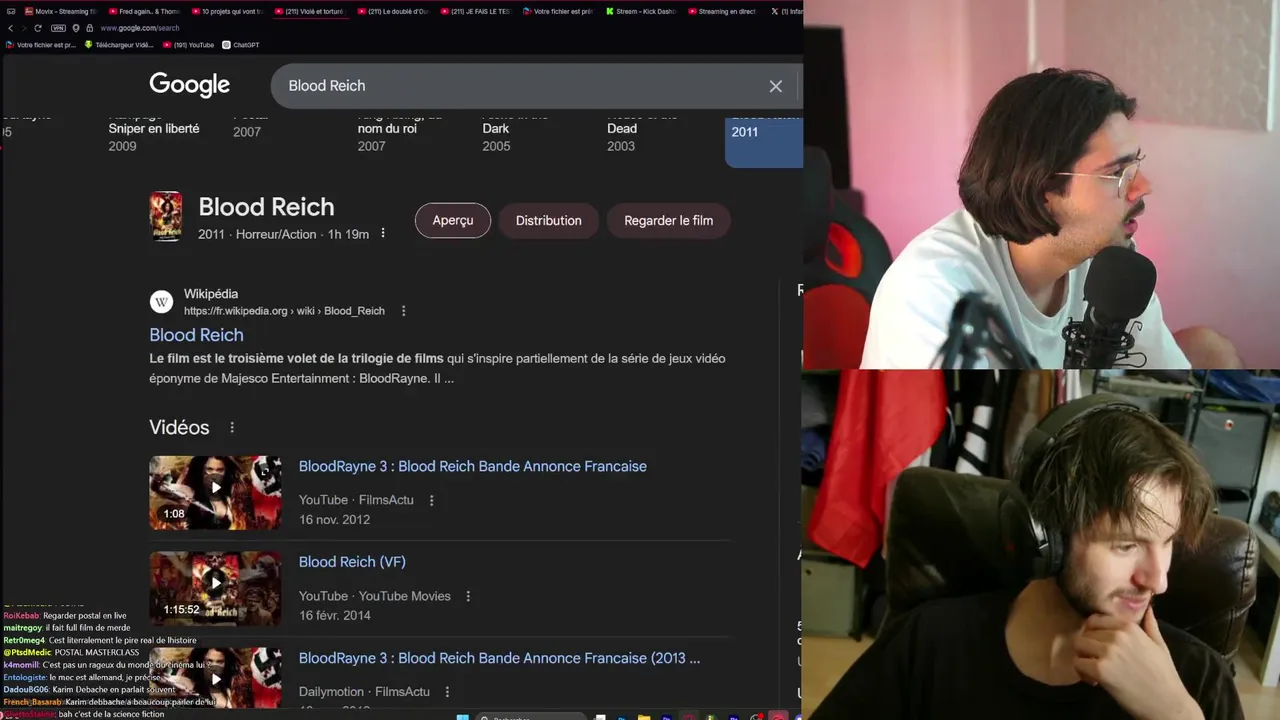The height and width of the screenshot is (720, 1280).
Task: Switch to Violé et torturé tab
Action: [x=310, y=11]
